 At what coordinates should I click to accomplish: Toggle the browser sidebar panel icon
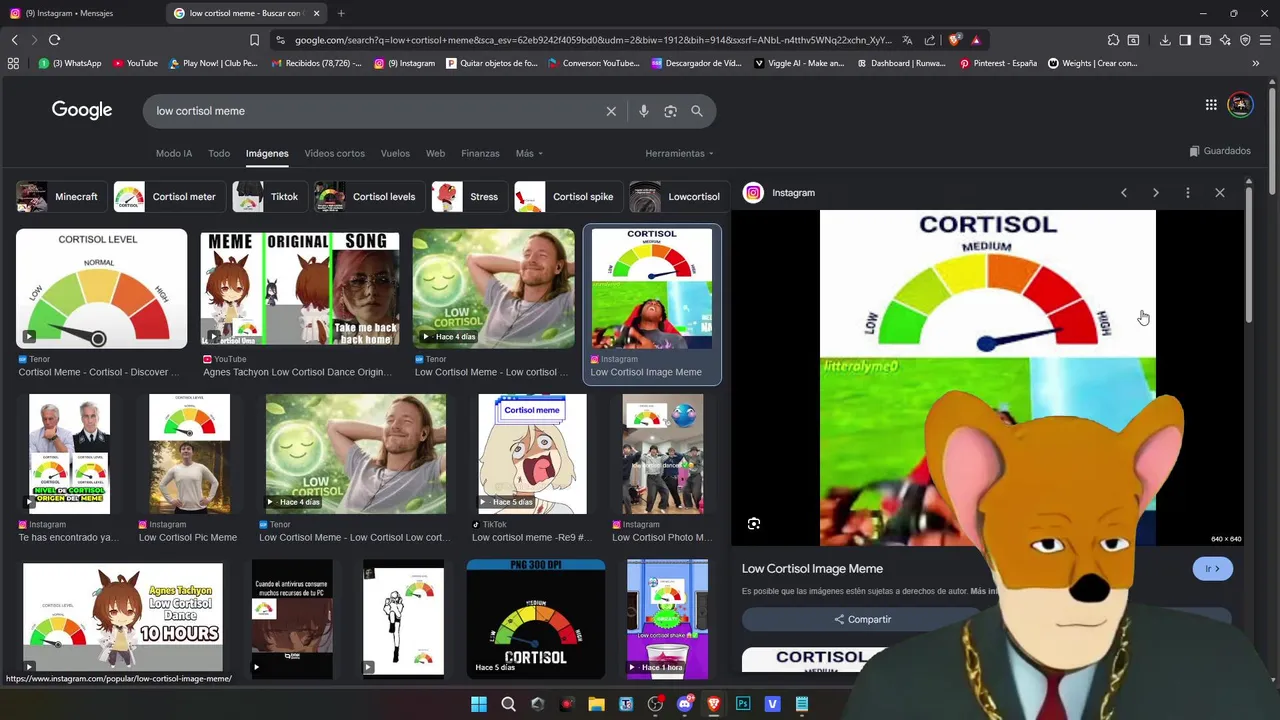pos(1185,40)
